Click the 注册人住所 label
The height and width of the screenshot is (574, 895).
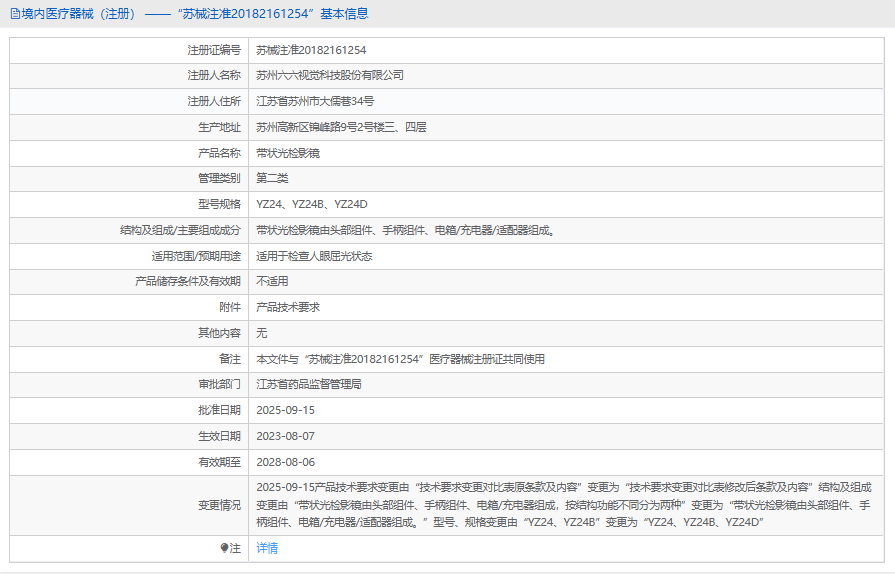(214, 102)
